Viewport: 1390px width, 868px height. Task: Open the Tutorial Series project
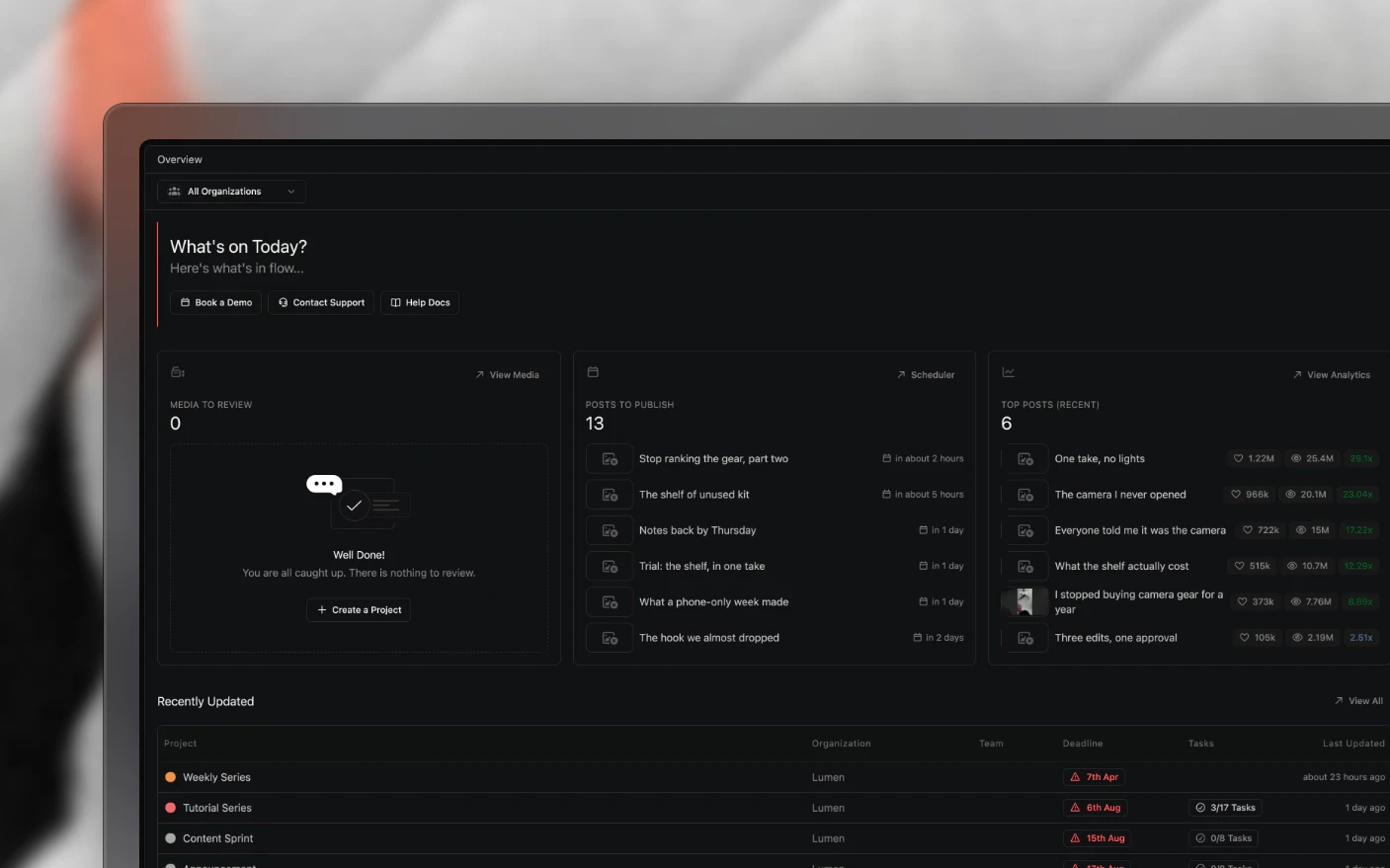tap(217, 808)
